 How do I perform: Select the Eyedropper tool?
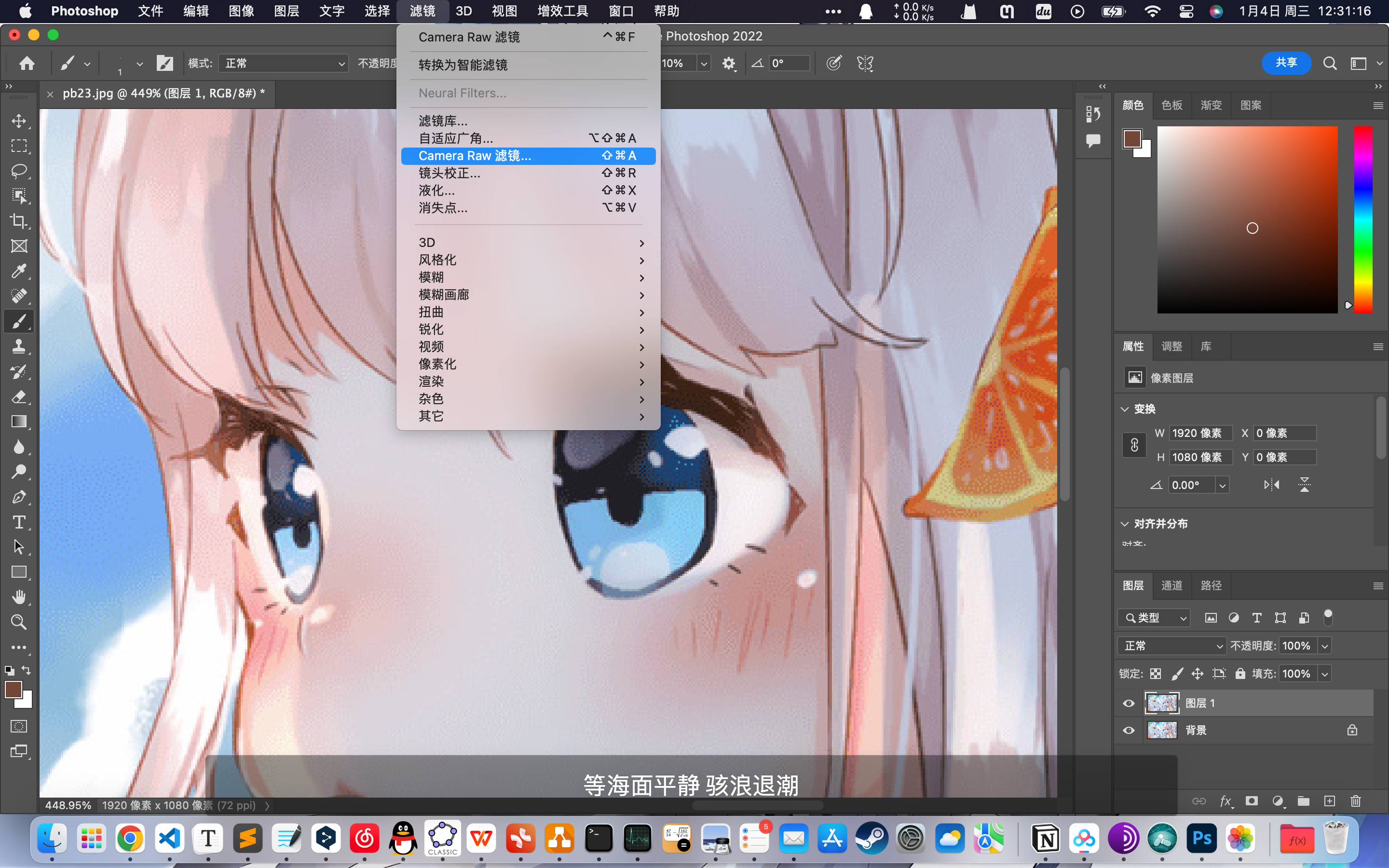click(x=19, y=271)
